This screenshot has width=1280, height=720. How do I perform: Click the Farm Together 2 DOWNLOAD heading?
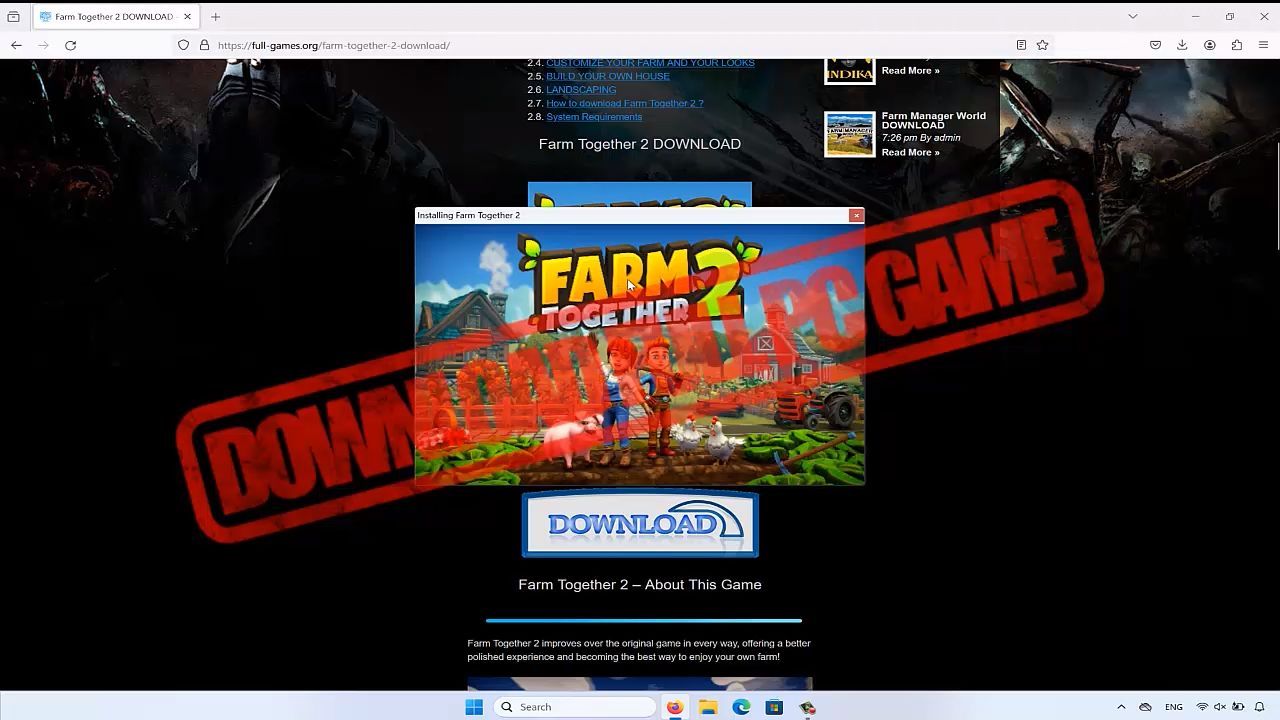(x=640, y=144)
